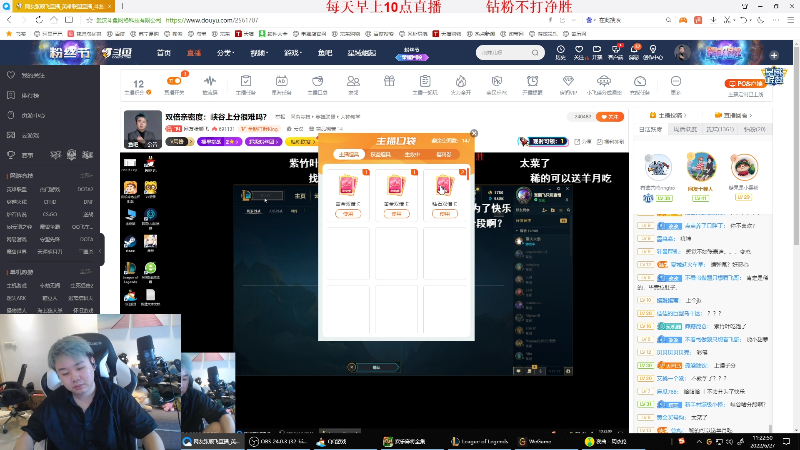Click the browser back arrow
The image size is (800, 450).
point(9,20)
